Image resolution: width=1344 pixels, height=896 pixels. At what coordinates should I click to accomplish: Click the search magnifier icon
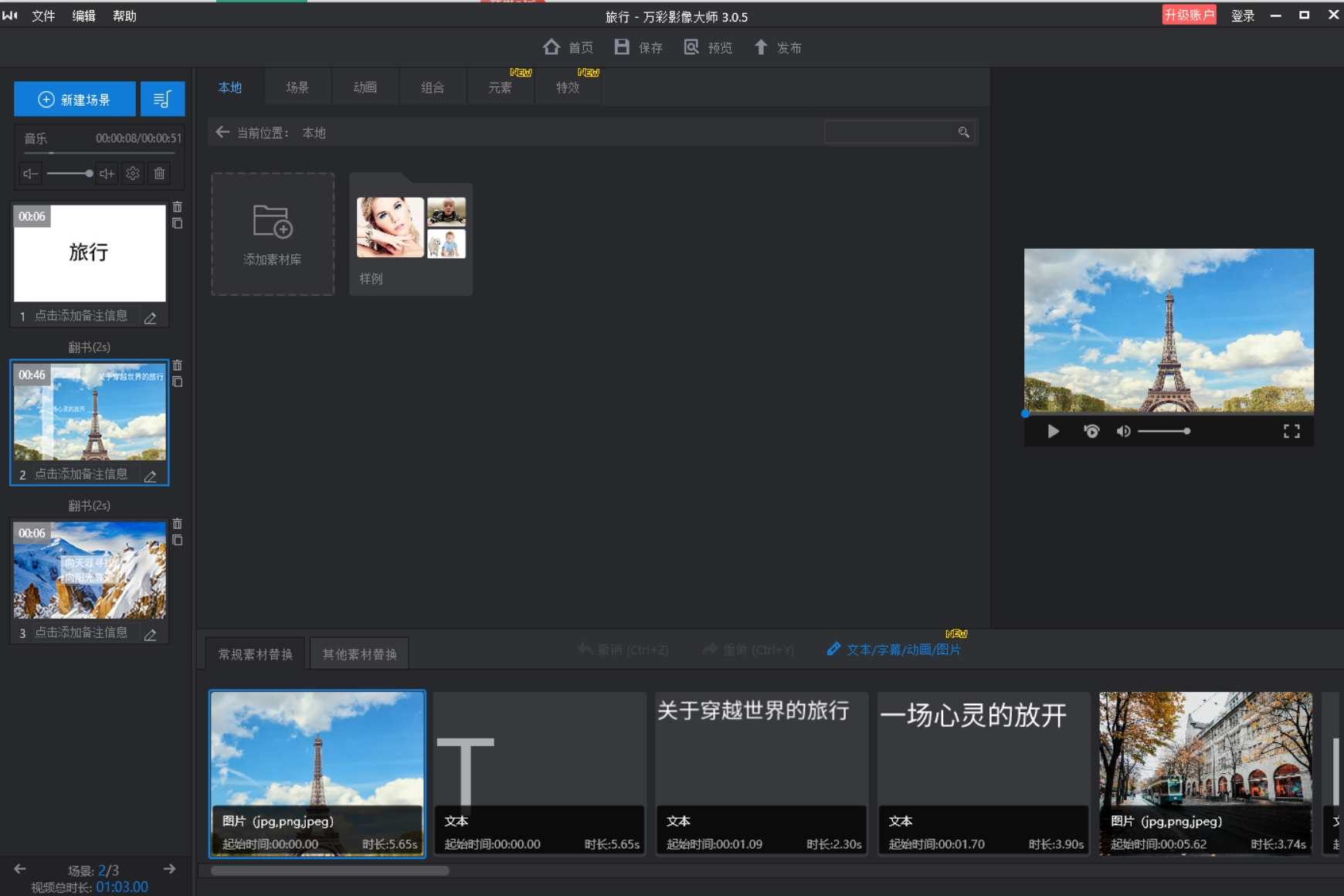click(x=963, y=132)
